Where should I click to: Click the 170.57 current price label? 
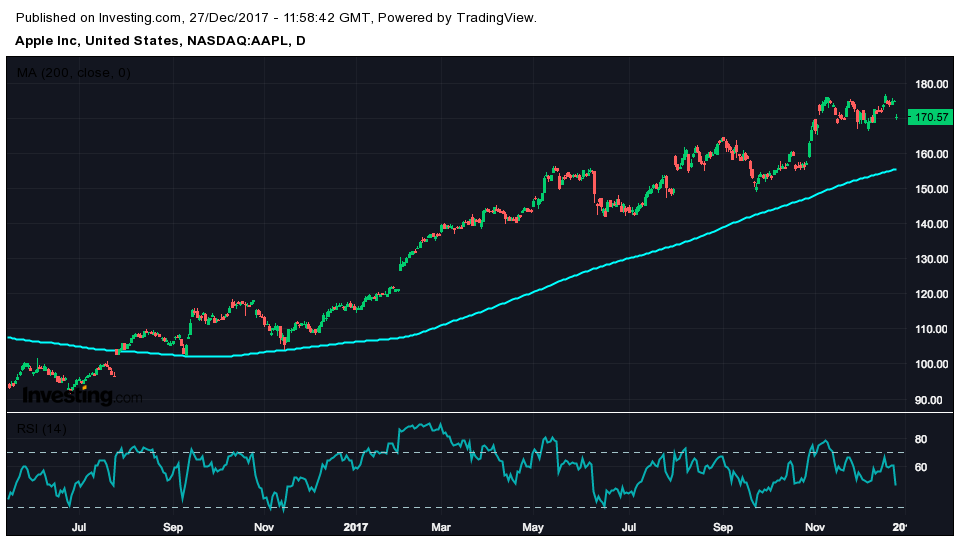tap(929, 117)
